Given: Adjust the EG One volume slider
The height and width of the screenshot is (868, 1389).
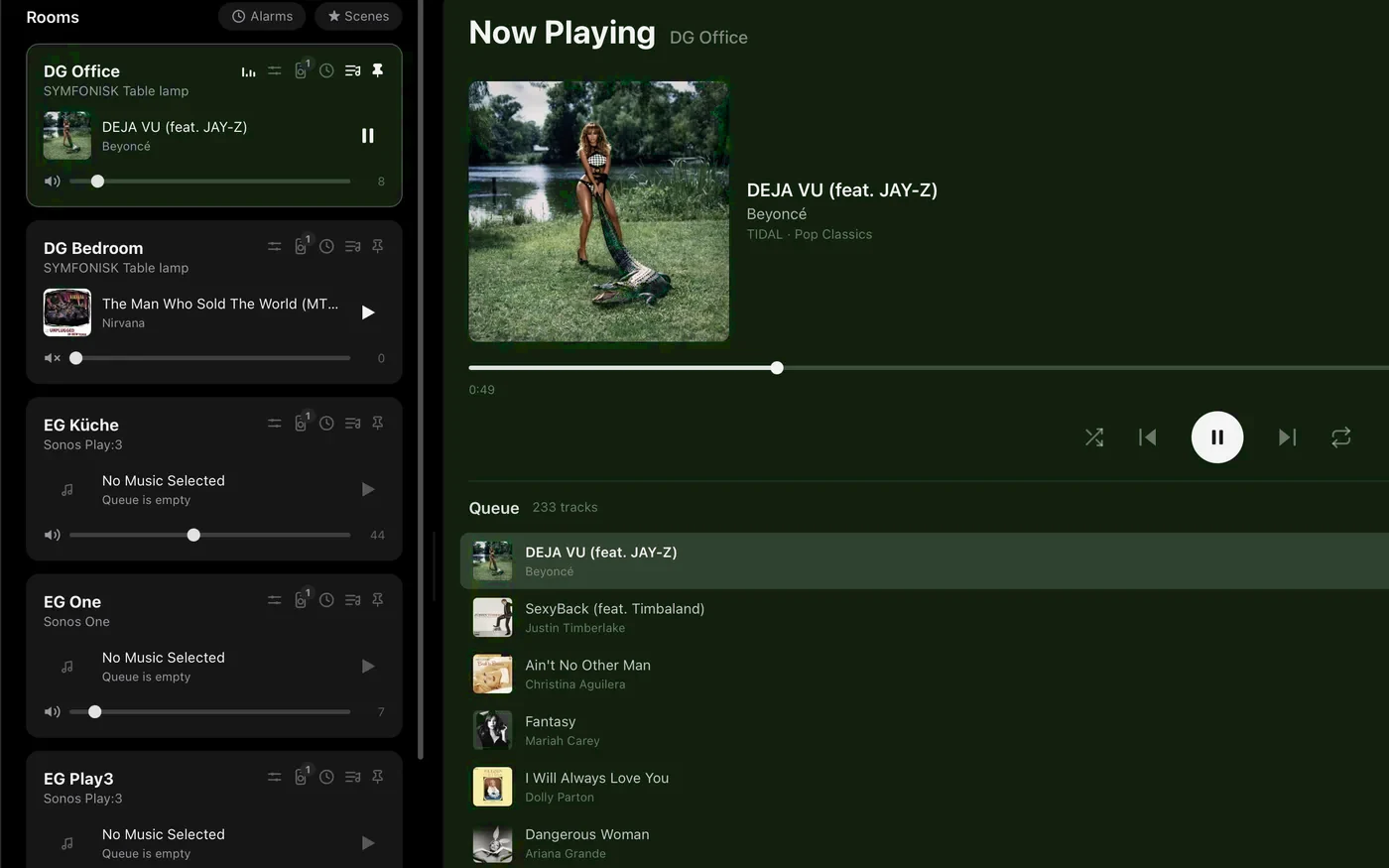Looking at the screenshot, I should (210, 711).
